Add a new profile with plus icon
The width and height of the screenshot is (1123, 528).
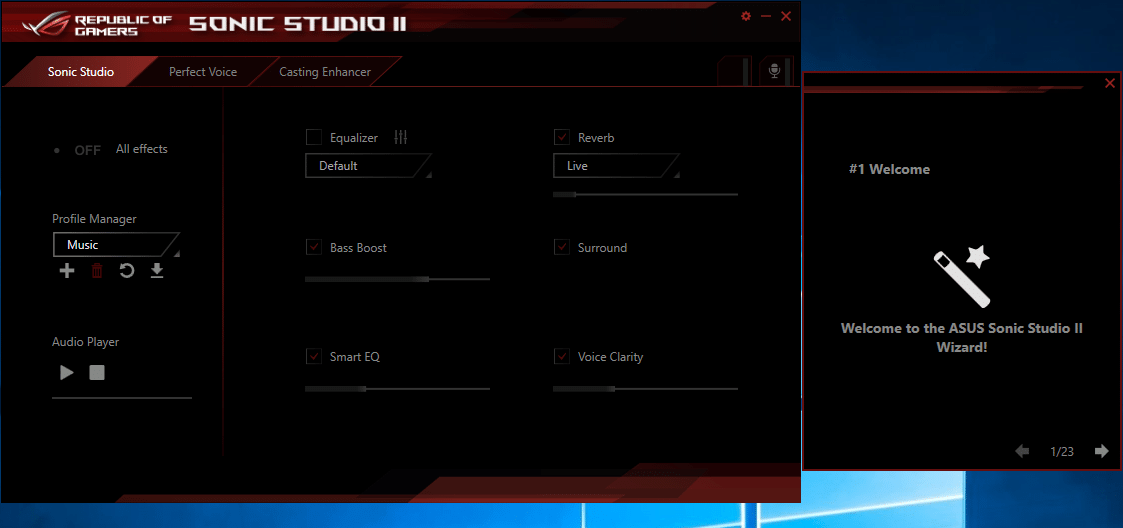pyautogui.click(x=67, y=271)
